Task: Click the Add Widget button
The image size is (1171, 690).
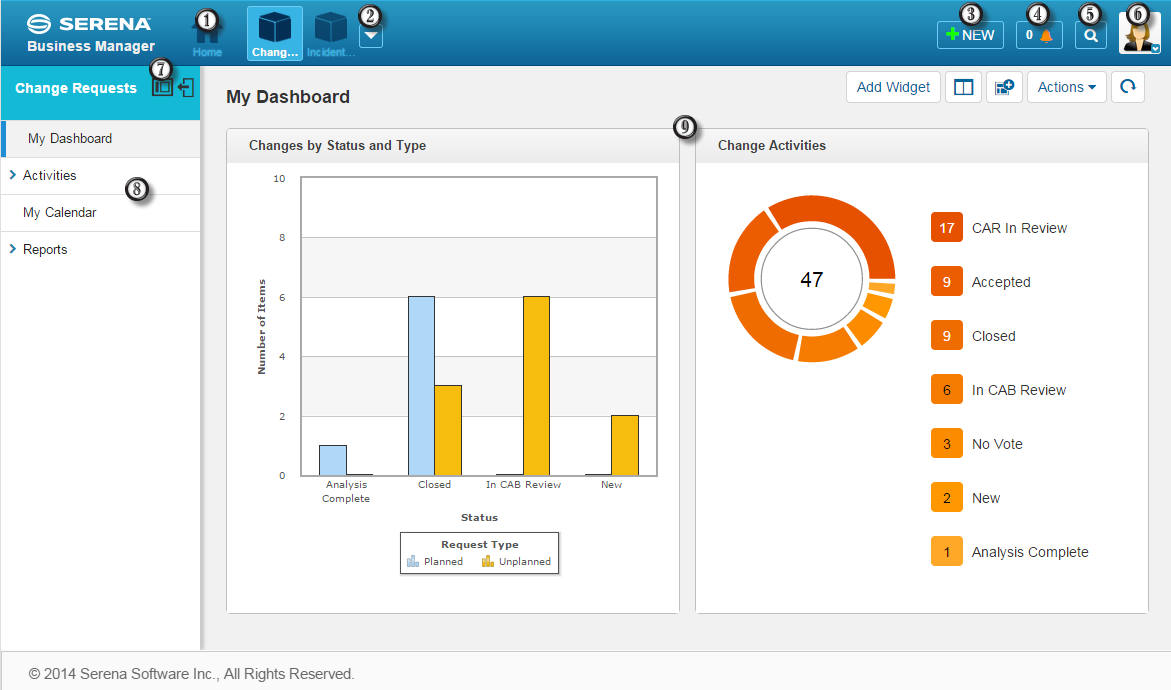Action: [893, 87]
